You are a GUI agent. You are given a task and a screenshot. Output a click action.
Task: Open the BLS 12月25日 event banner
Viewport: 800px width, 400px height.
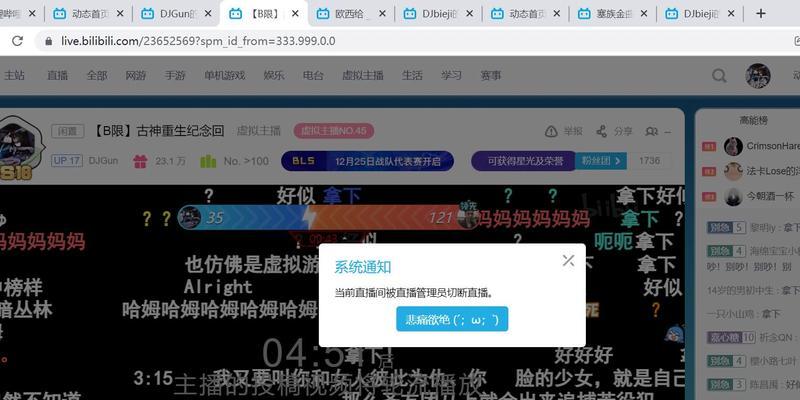[367, 161]
